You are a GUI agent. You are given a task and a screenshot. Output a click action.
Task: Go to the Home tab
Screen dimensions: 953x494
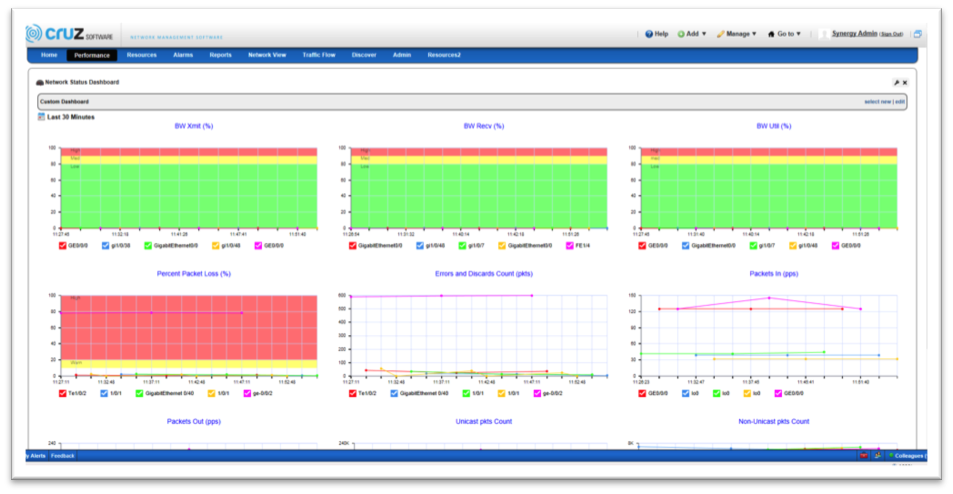[x=49, y=55]
